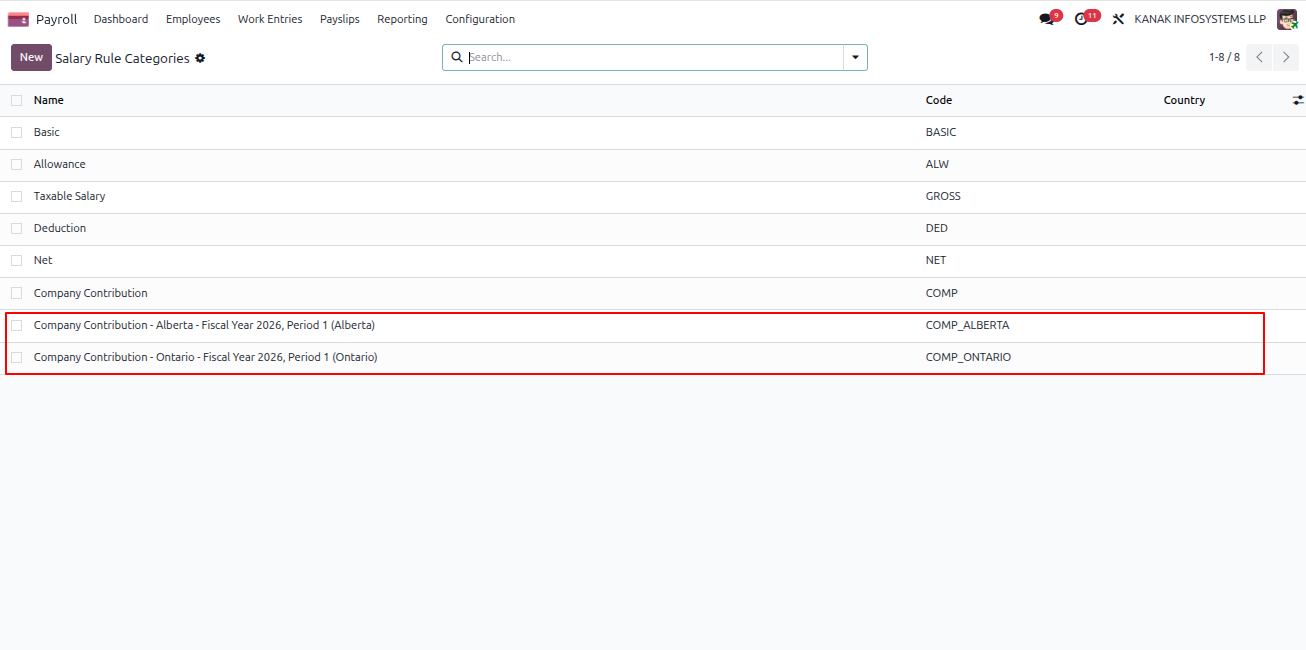This screenshot has width=1306, height=650.
Task: Click the 1-8 / 8 pager counter
Action: tap(1224, 57)
